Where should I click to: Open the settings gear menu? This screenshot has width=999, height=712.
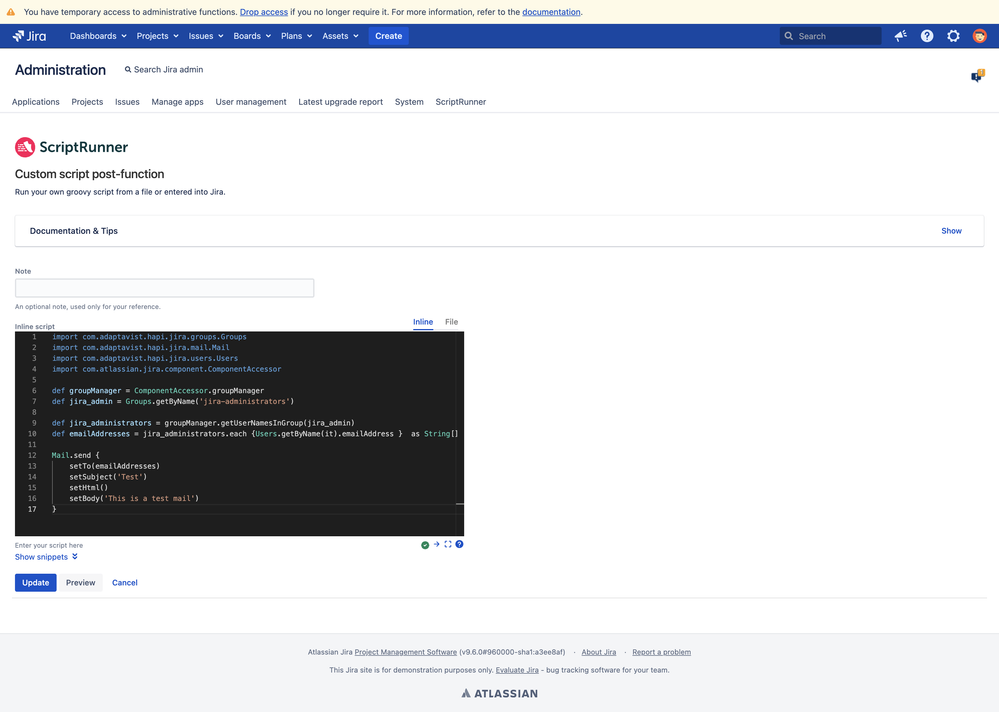953,36
